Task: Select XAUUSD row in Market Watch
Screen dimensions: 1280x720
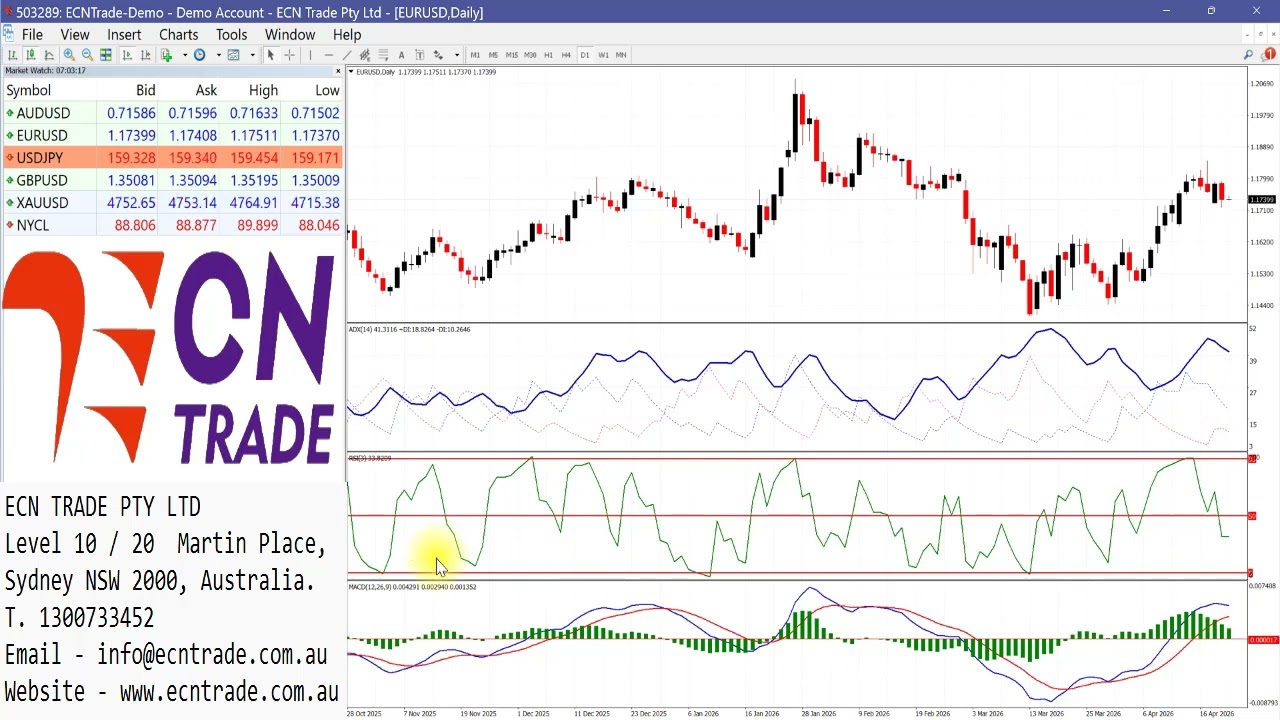Action: (172, 203)
